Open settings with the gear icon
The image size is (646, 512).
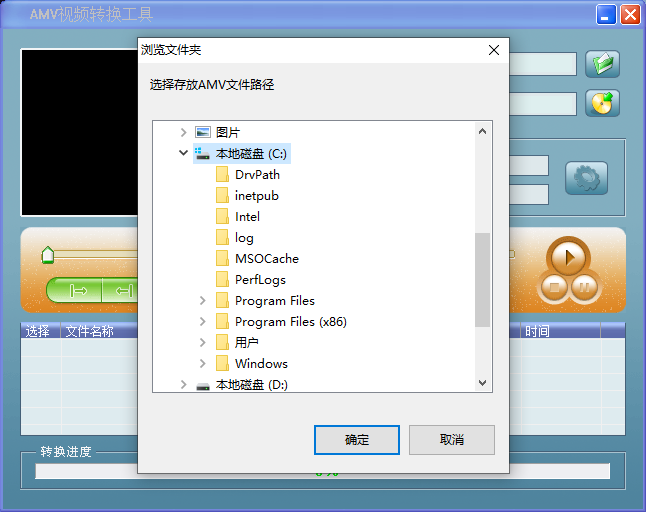click(586, 178)
